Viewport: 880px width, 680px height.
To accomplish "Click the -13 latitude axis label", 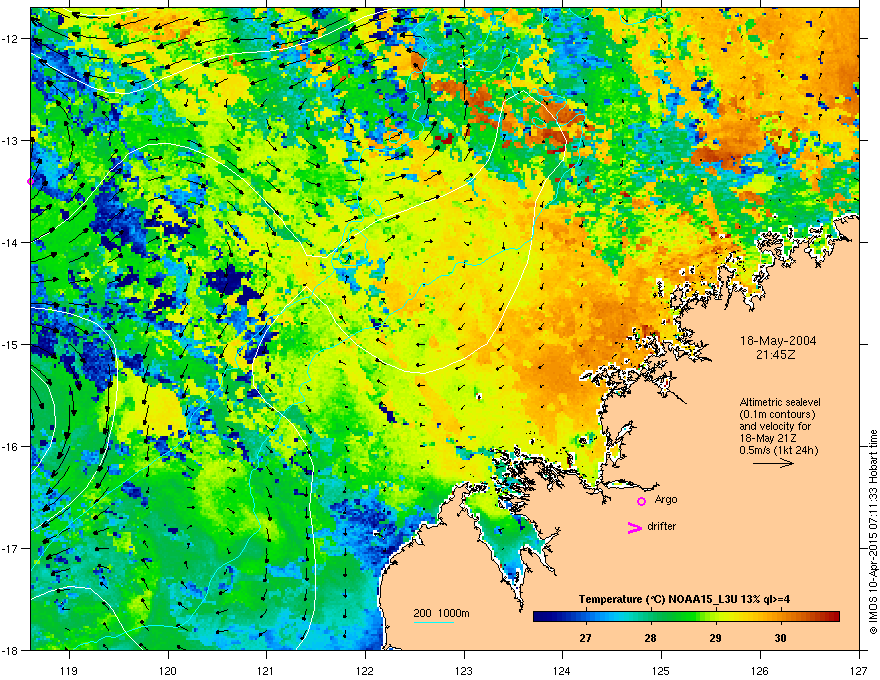I will (11, 140).
